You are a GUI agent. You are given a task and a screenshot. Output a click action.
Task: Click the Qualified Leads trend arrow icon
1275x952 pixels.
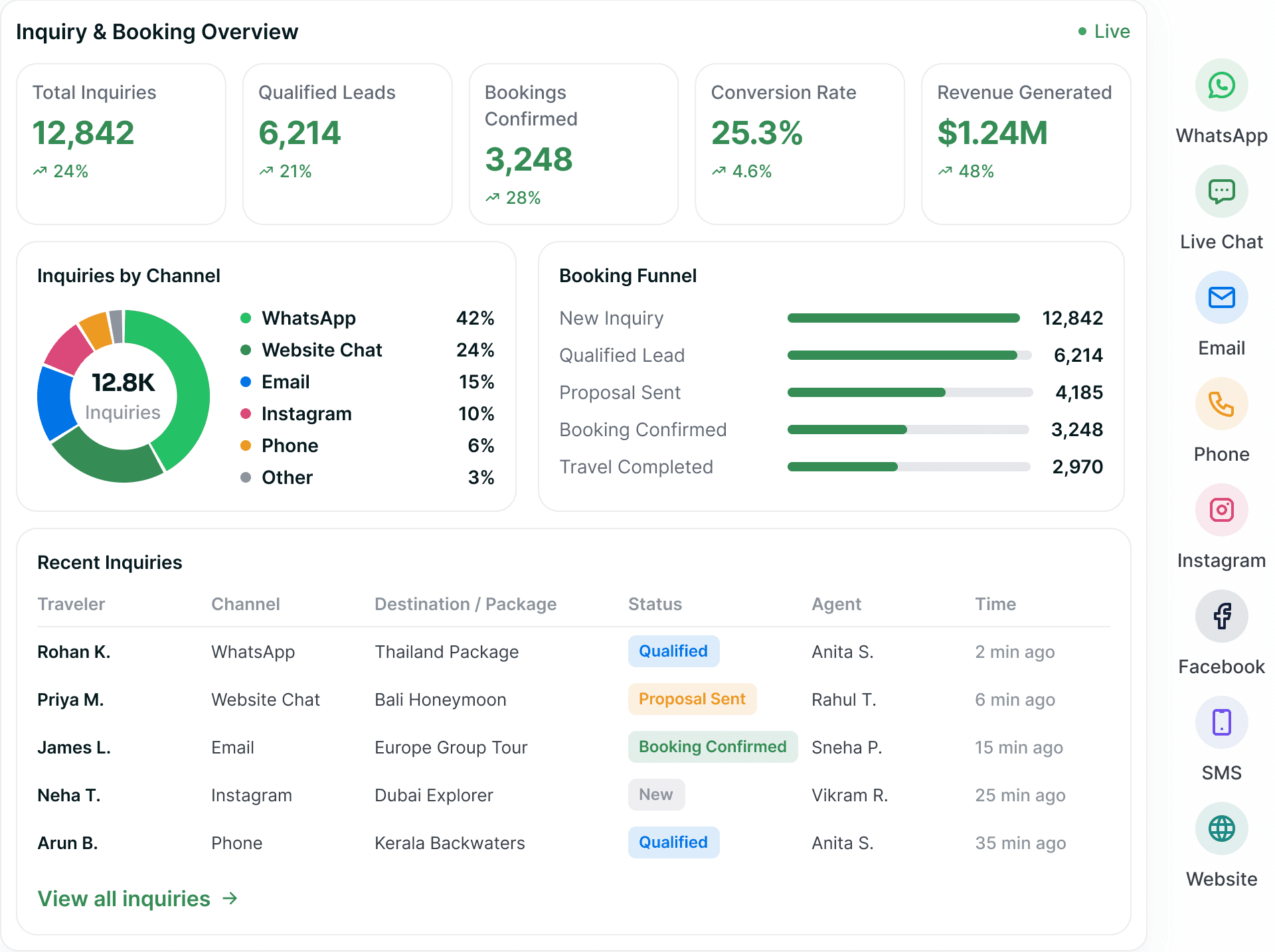(266, 171)
